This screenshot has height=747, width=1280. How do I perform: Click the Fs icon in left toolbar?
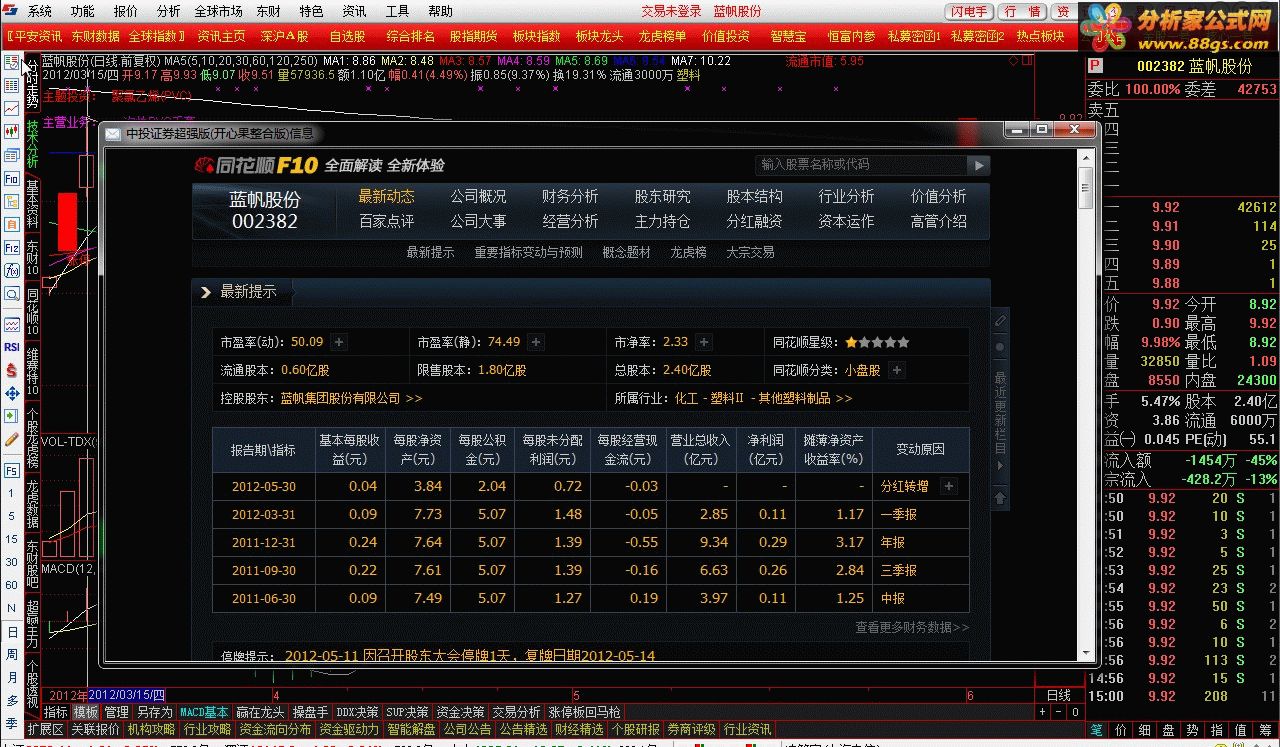11,470
